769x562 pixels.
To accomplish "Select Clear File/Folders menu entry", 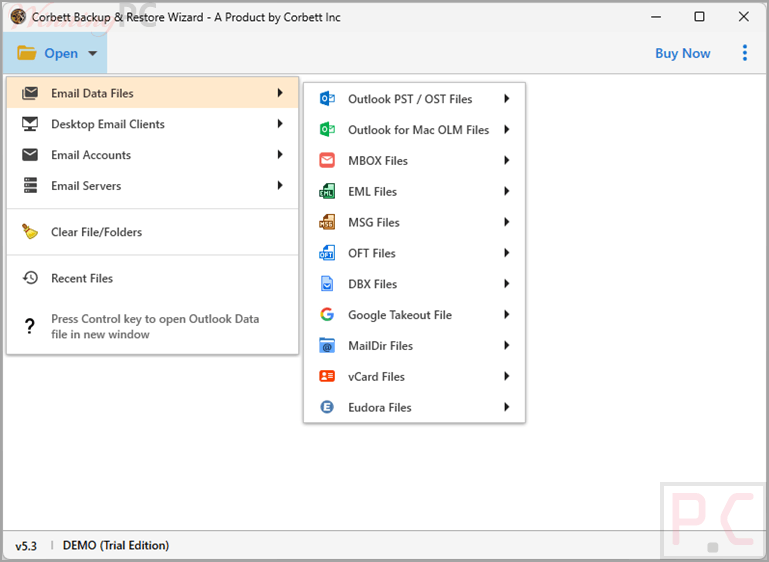I will point(153,231).
